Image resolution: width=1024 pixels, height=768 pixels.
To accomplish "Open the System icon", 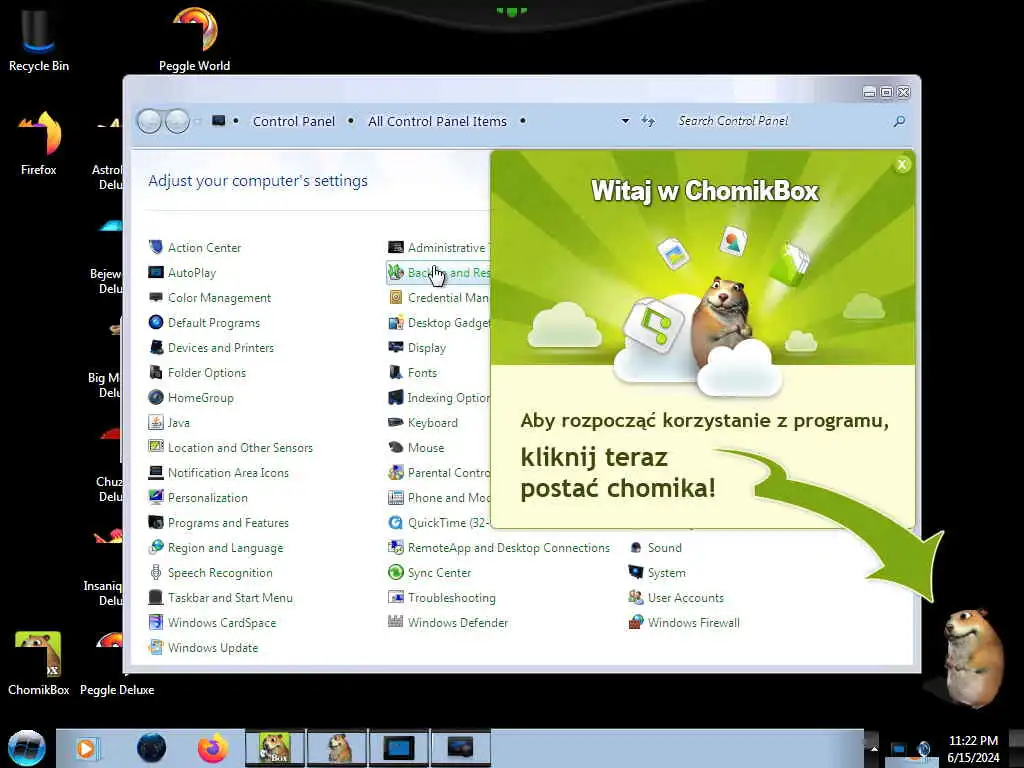I will [635, 572].
